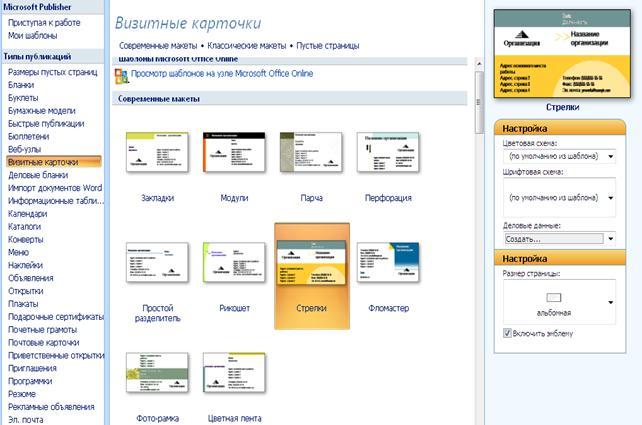Open Мои шаблоны in sidebar

(32, 36)
